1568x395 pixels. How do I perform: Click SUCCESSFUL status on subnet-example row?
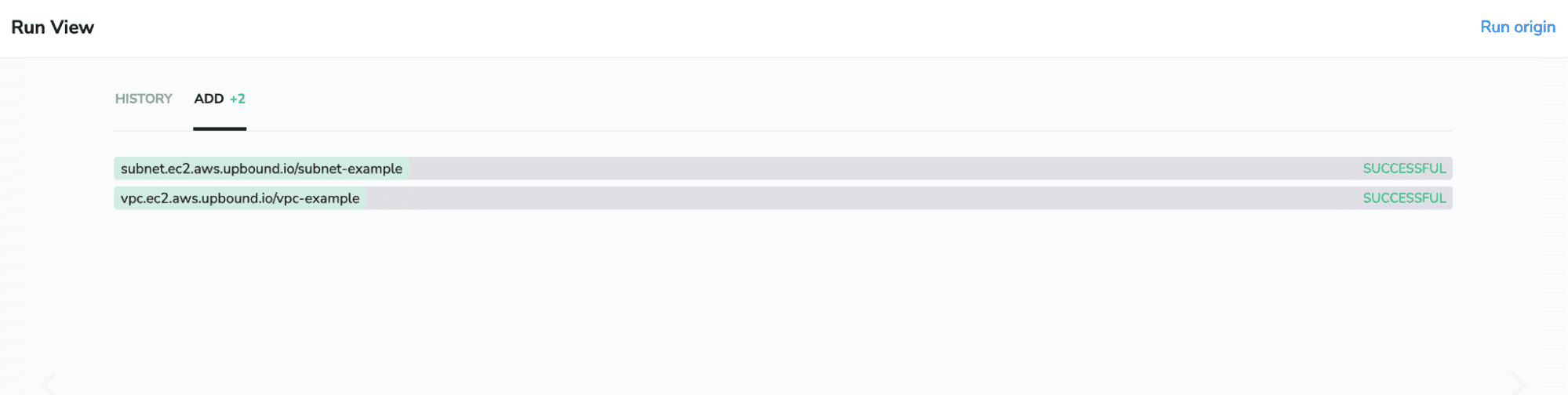(x=1404, y=169)
